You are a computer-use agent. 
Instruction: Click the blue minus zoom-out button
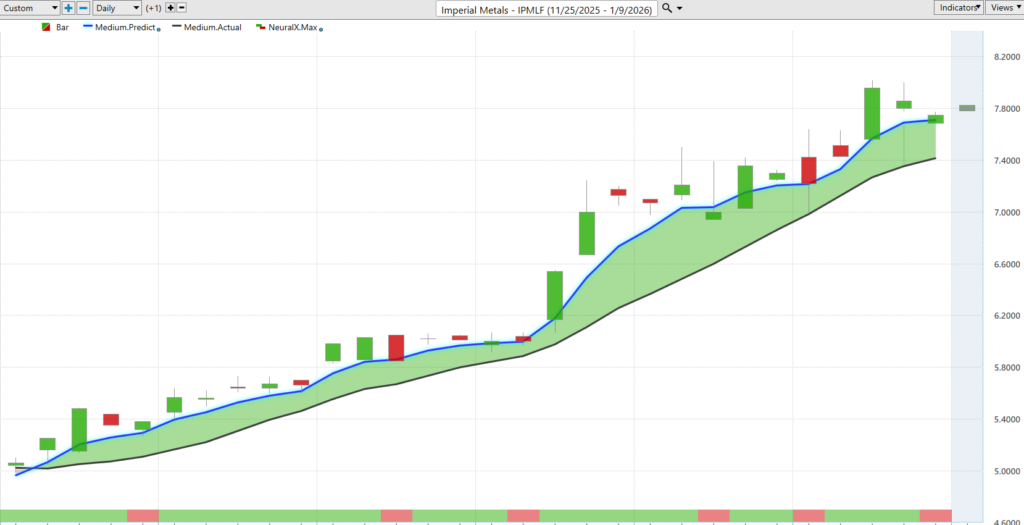pos(83,8)
